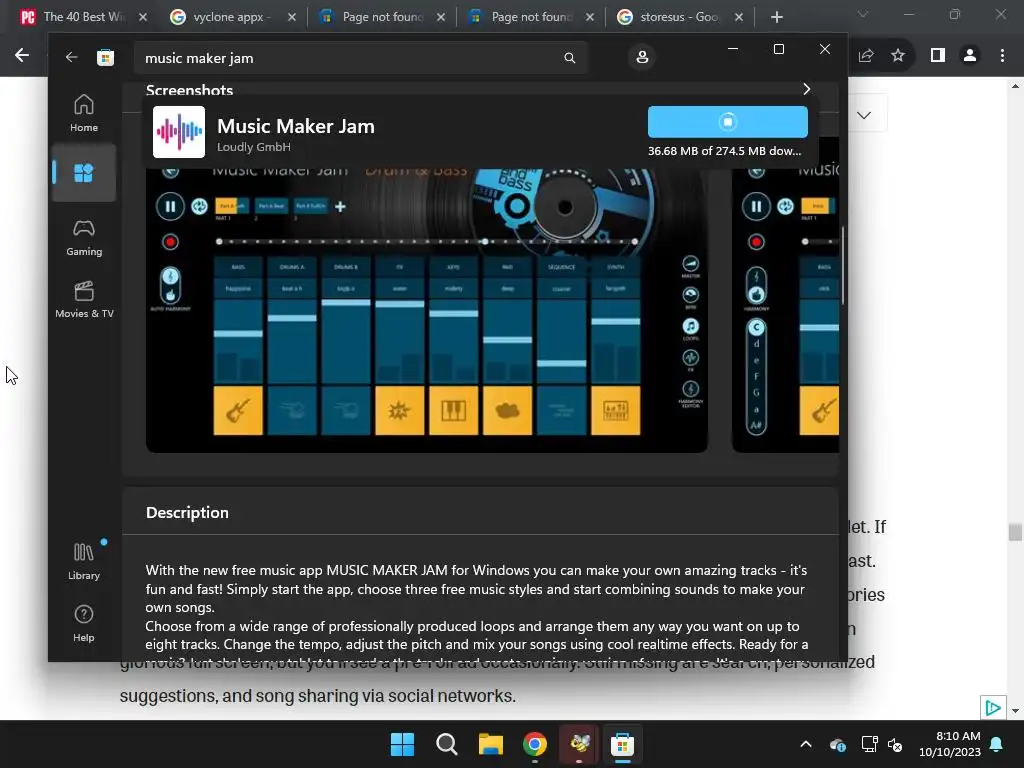The image size is (1024, 768).
Task: Click the second partially visible screenshot
Action: [x=785, y=310]
